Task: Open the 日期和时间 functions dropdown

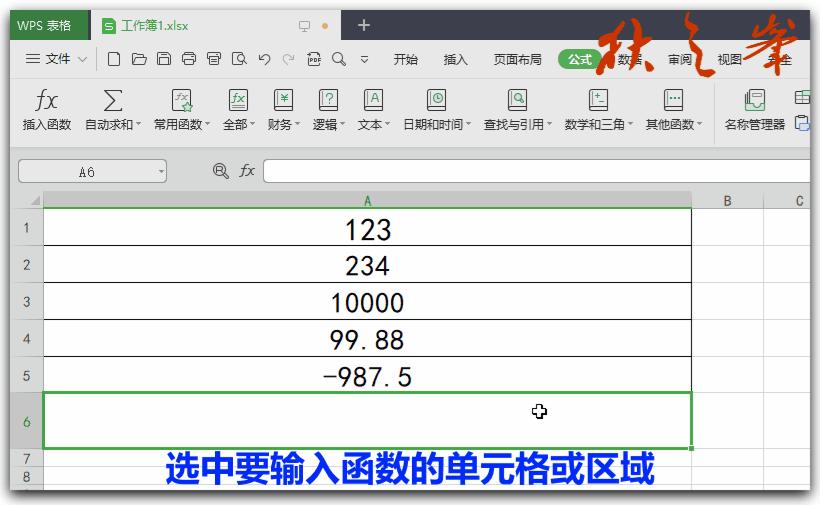Action: [x=437, y=109]
